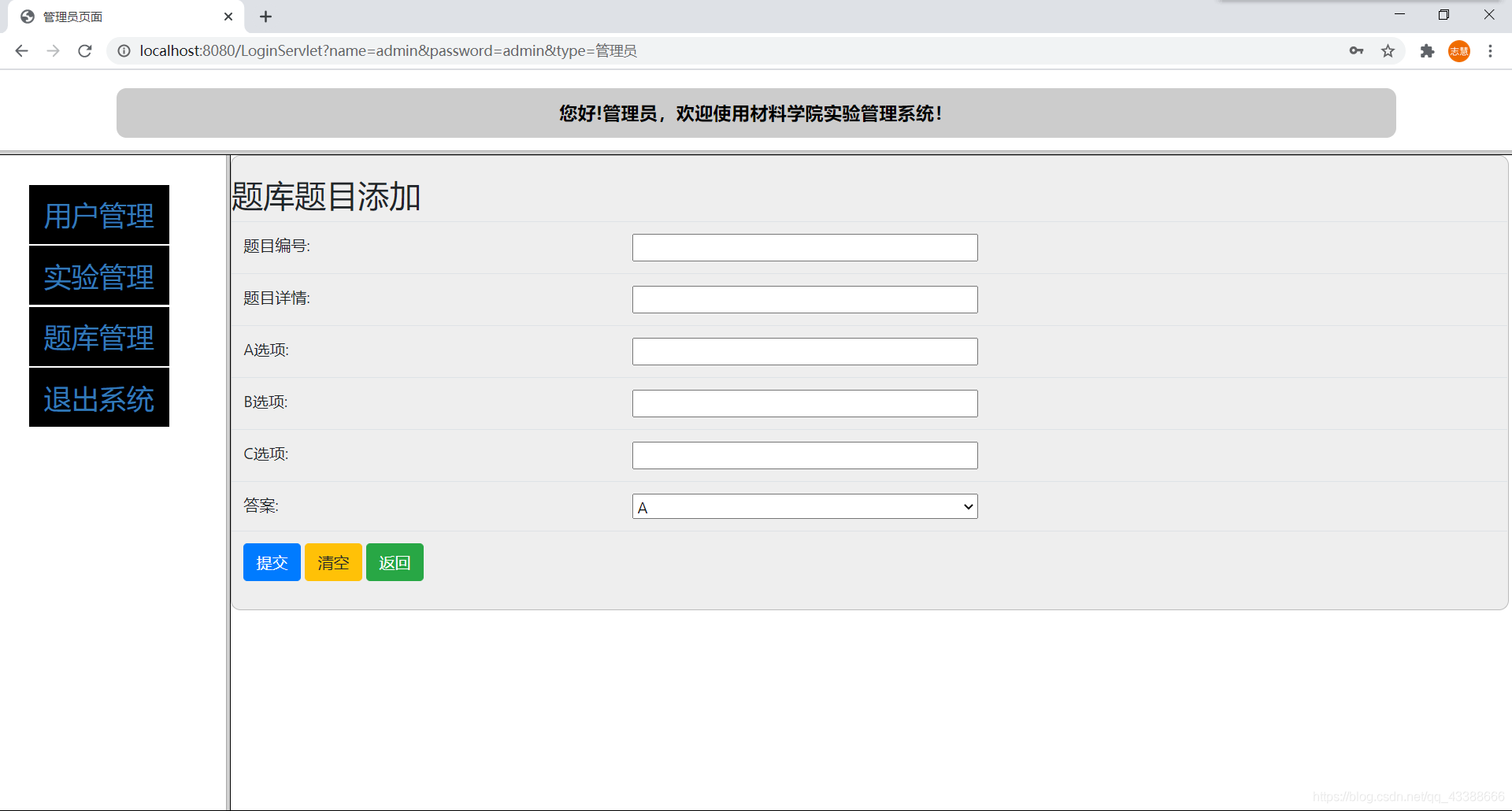
Task: Open 实验管理 in the sidebar
Action: tap(99, 276)
